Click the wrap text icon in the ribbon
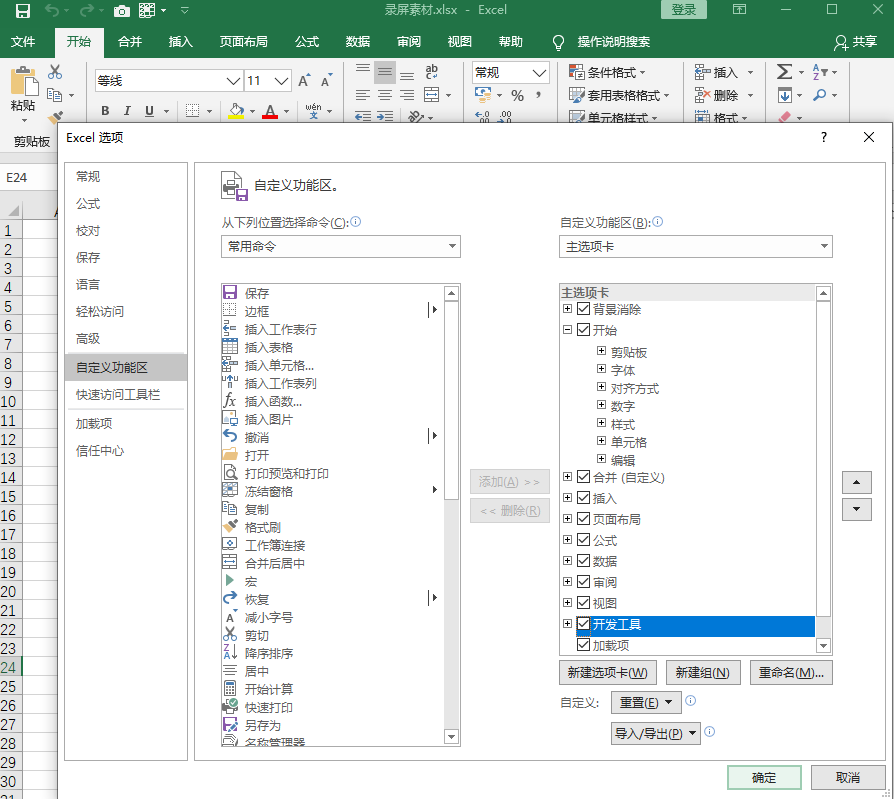The height and width of the screenshot is (799, 894). tap(432, 71)
